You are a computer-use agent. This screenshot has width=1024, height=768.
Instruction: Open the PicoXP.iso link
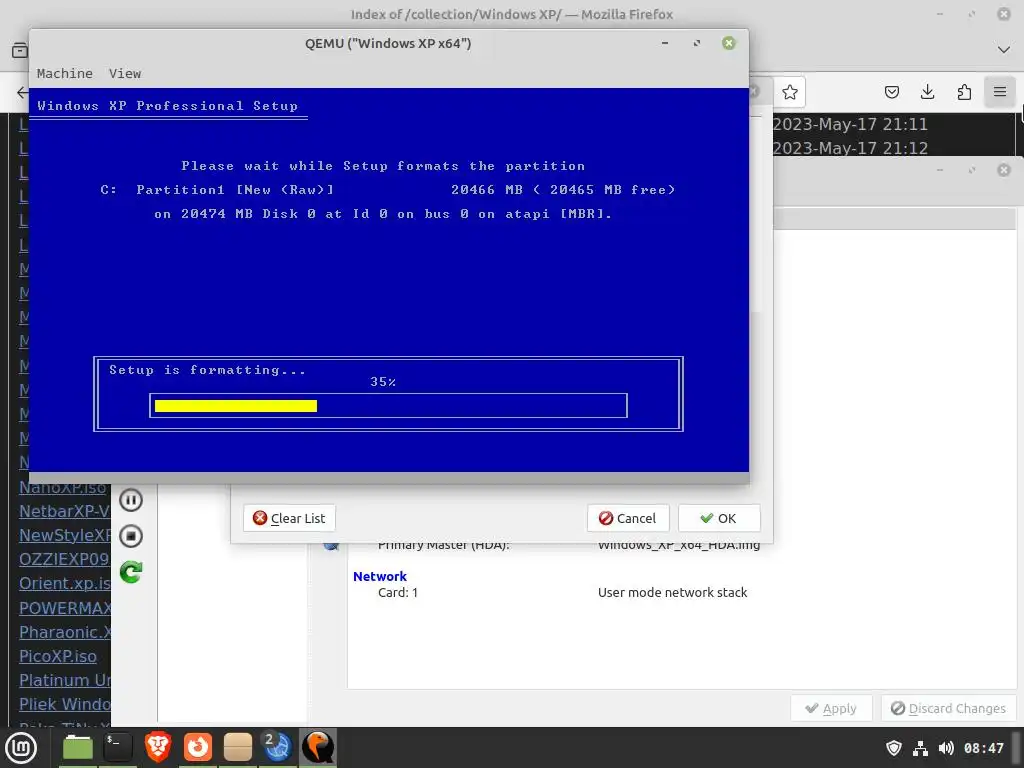(x=57, y=656)
